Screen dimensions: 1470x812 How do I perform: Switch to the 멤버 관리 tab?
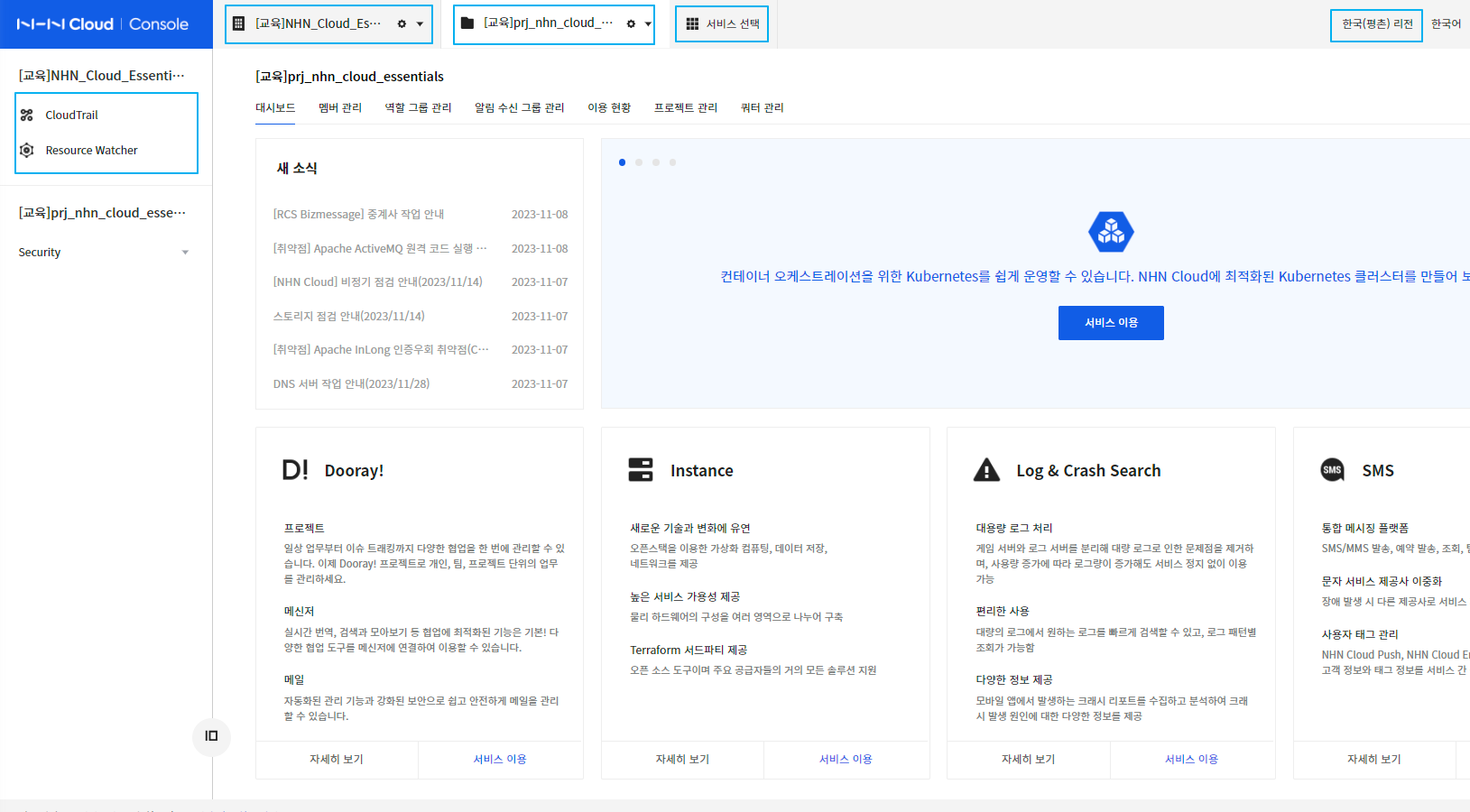[x=340, y=108]
